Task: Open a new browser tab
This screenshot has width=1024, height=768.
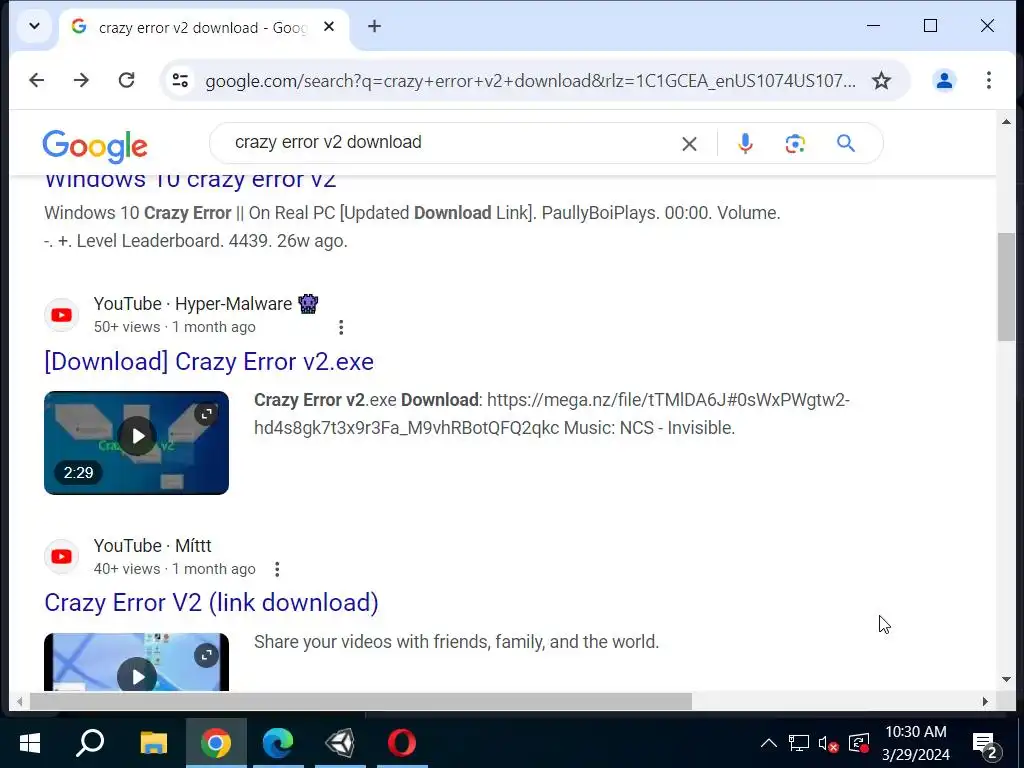Action: (374, 27)
